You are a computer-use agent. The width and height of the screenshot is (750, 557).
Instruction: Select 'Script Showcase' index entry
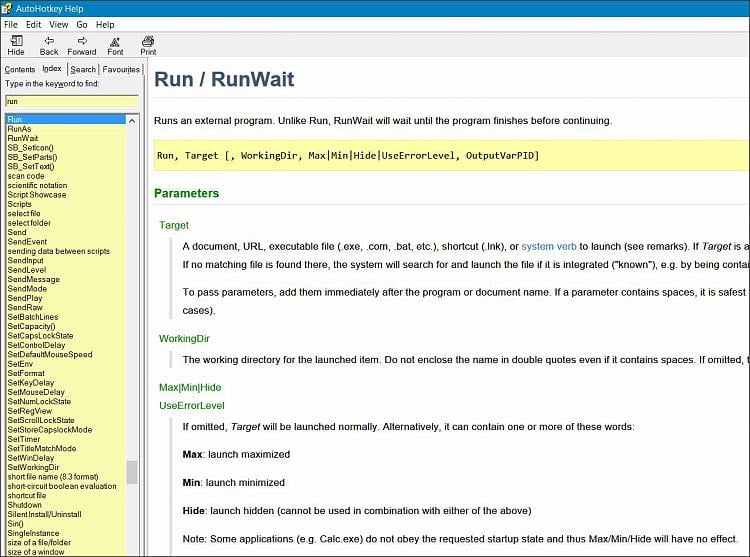tap(37, 195)
